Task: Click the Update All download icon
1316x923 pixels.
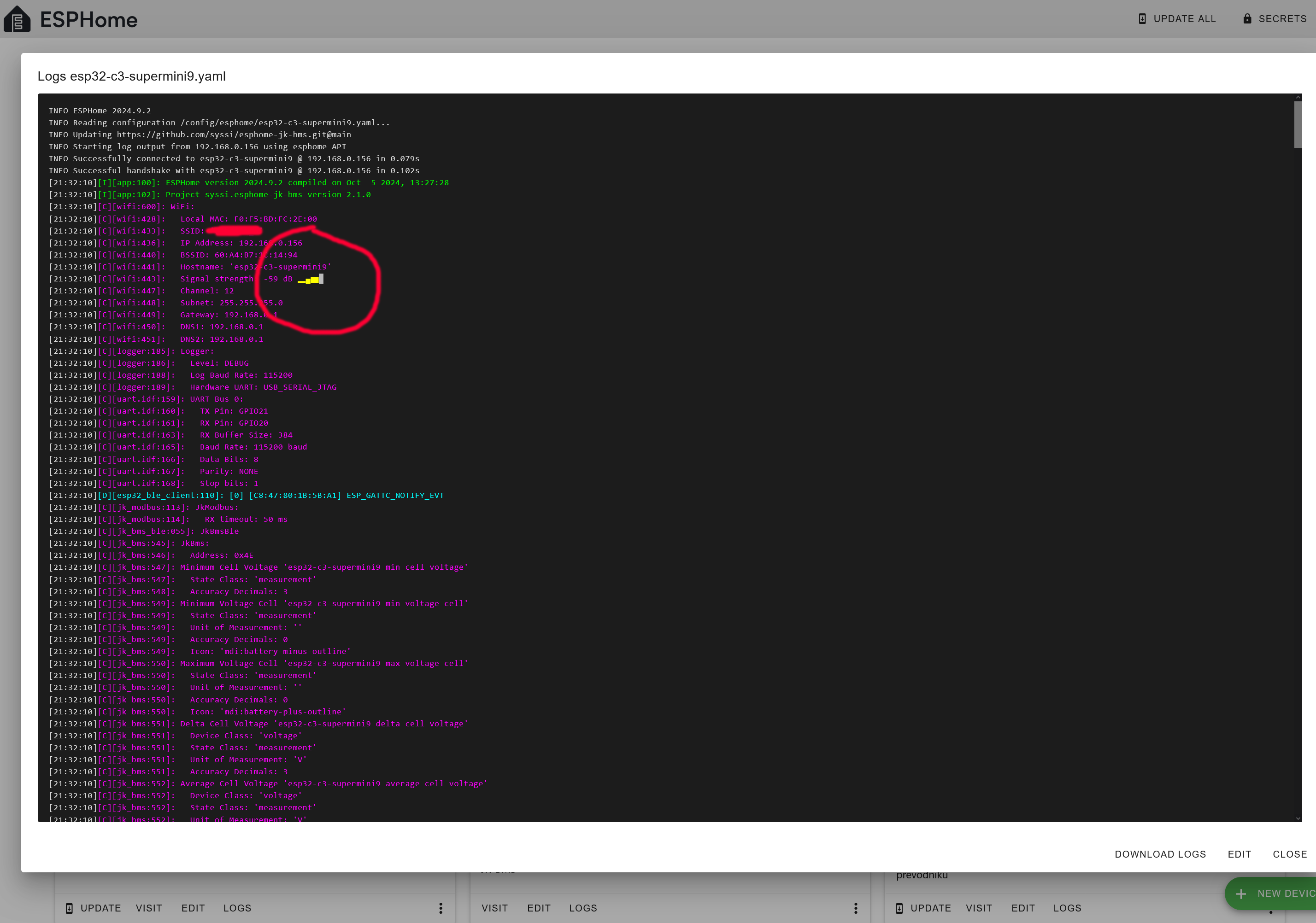Action: pos(1142,19)
